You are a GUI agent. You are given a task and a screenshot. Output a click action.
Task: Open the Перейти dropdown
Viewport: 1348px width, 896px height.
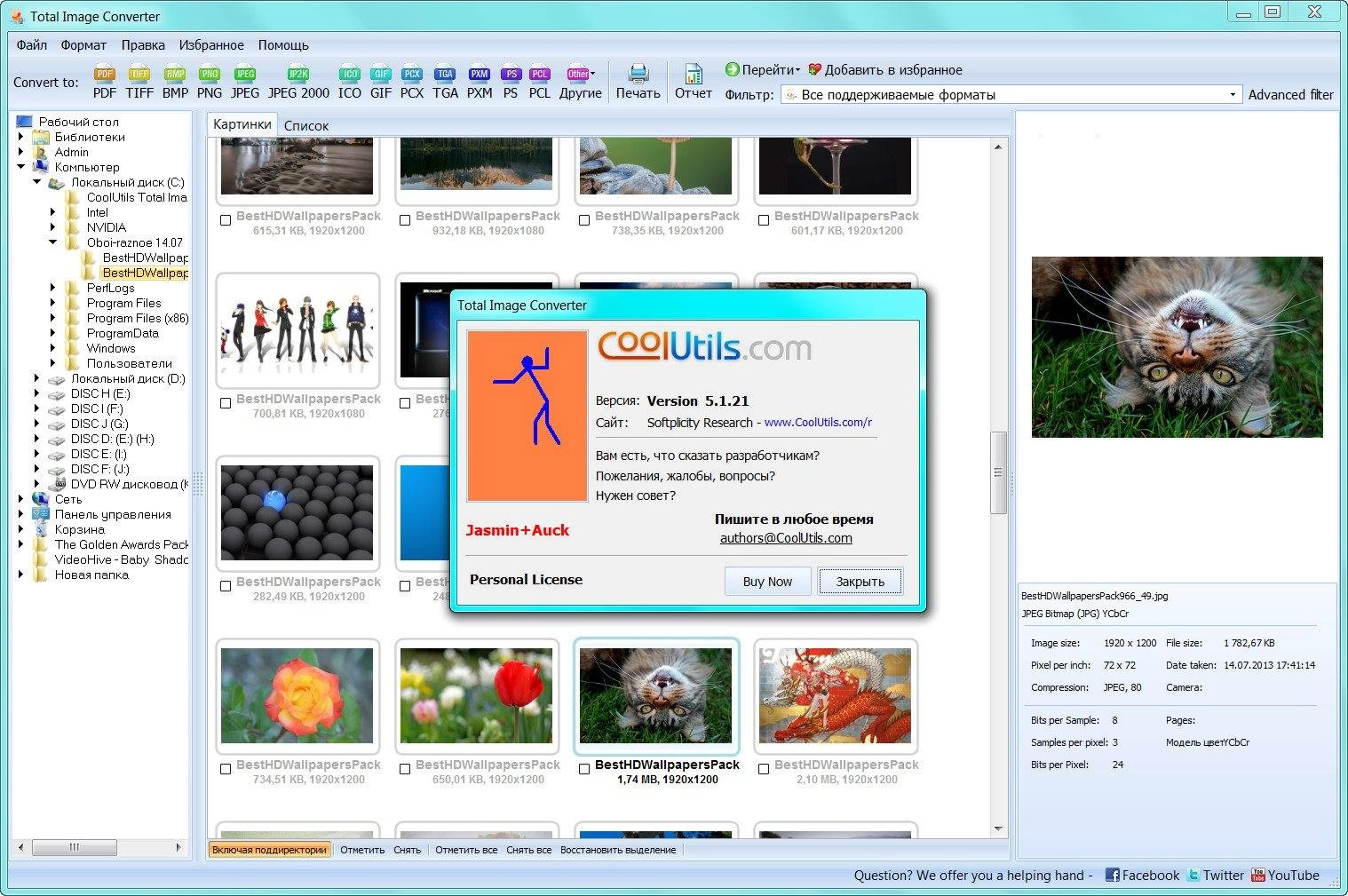[x=763, y=69]
